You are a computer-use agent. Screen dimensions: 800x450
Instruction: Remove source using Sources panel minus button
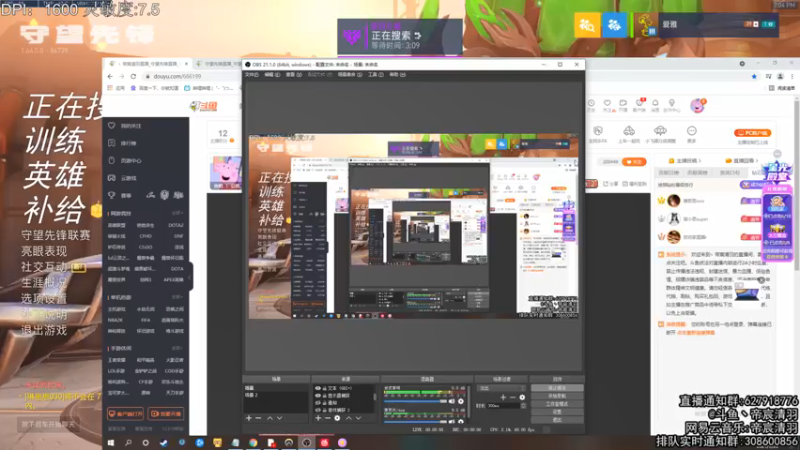tap(328, 418)
